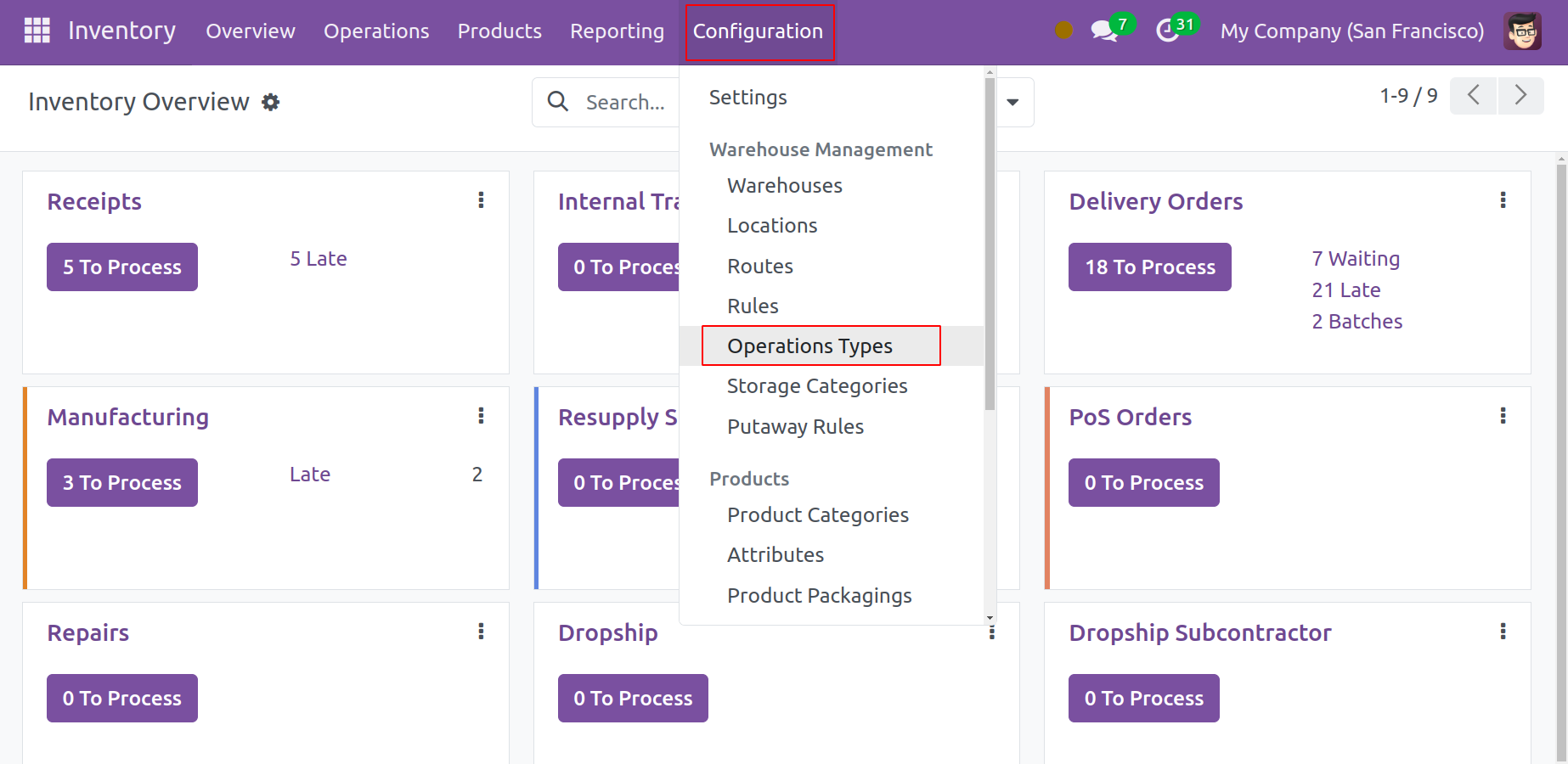
Task: Open the Manufacturing card title
Action: click(128, 418)
